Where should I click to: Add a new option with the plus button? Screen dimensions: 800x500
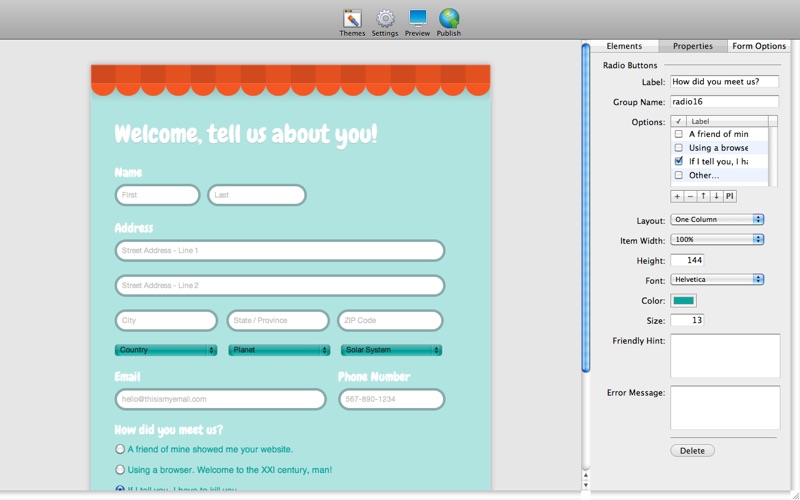click(x=677, y=196)
